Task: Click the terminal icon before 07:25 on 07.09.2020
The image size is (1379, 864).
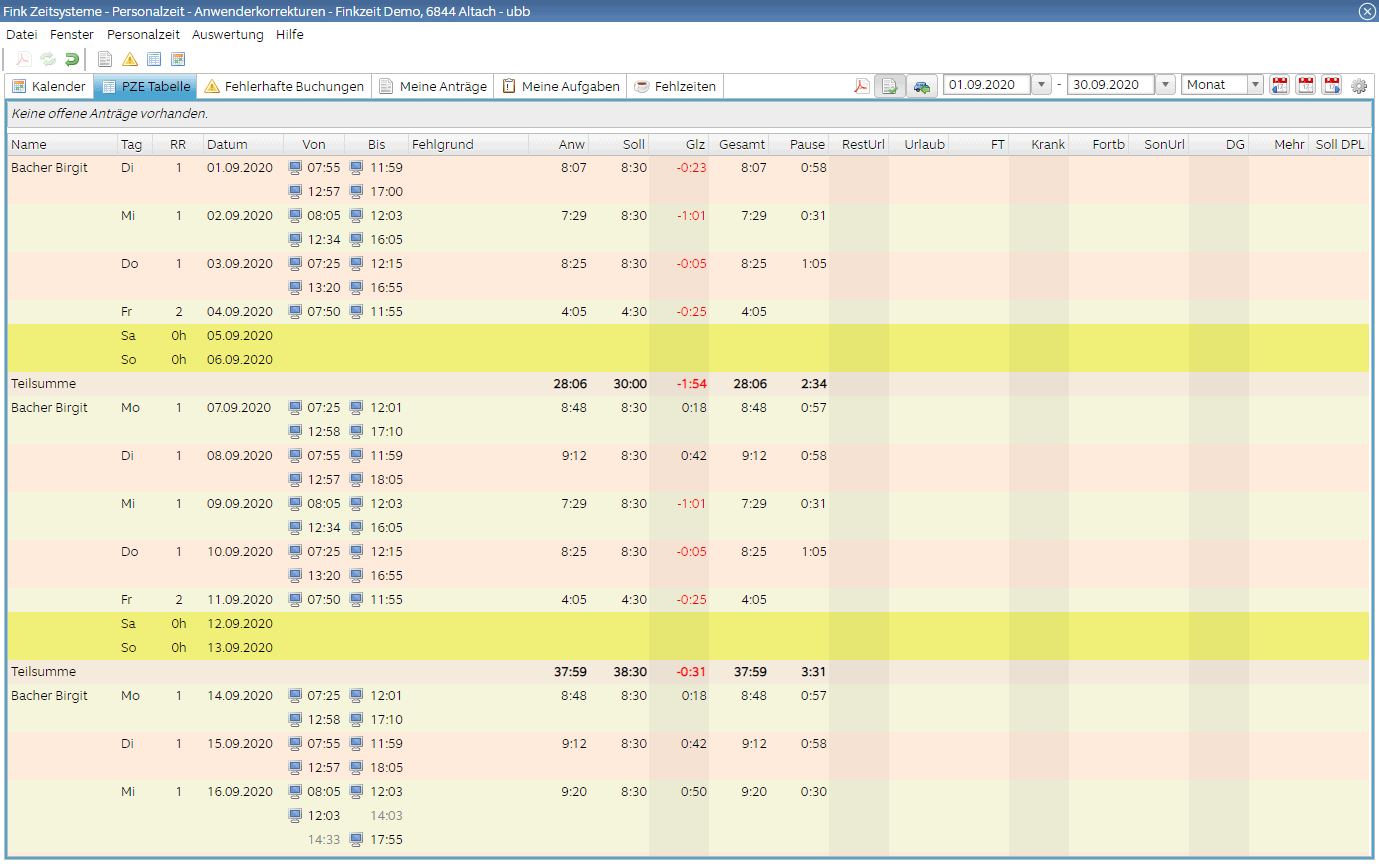Action: (295, 408)
